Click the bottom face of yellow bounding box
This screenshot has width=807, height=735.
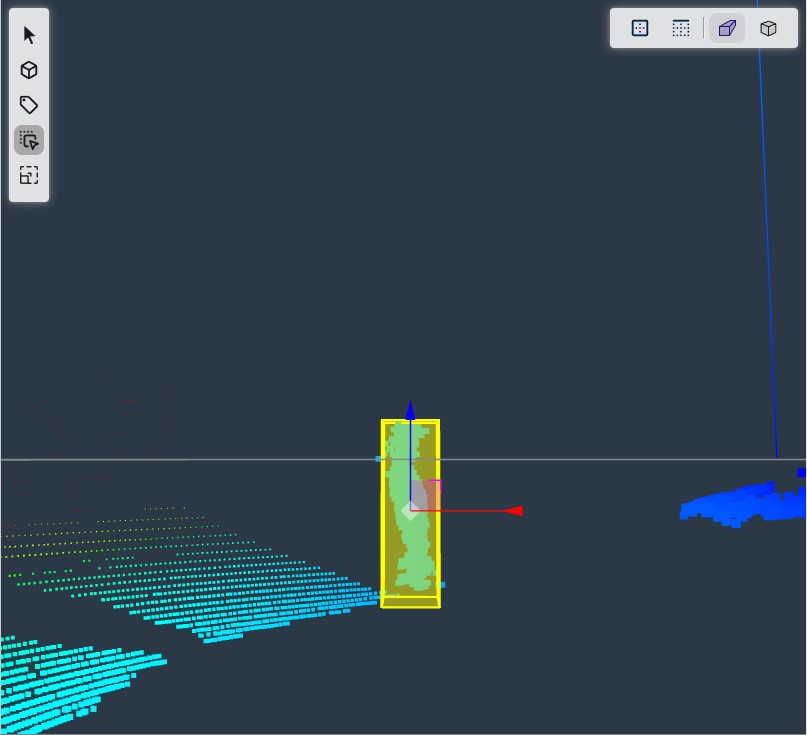[x=410, y=601]
